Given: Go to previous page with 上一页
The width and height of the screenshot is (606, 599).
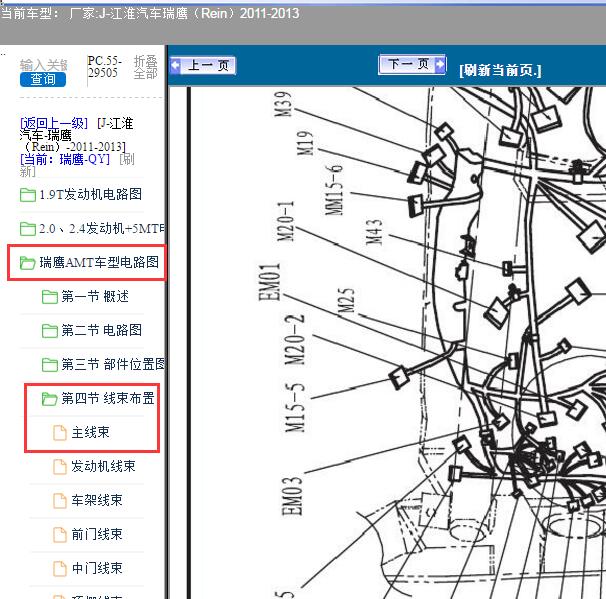Looking at the screenshot, I should pyautogui.click(x=203, y=65).
